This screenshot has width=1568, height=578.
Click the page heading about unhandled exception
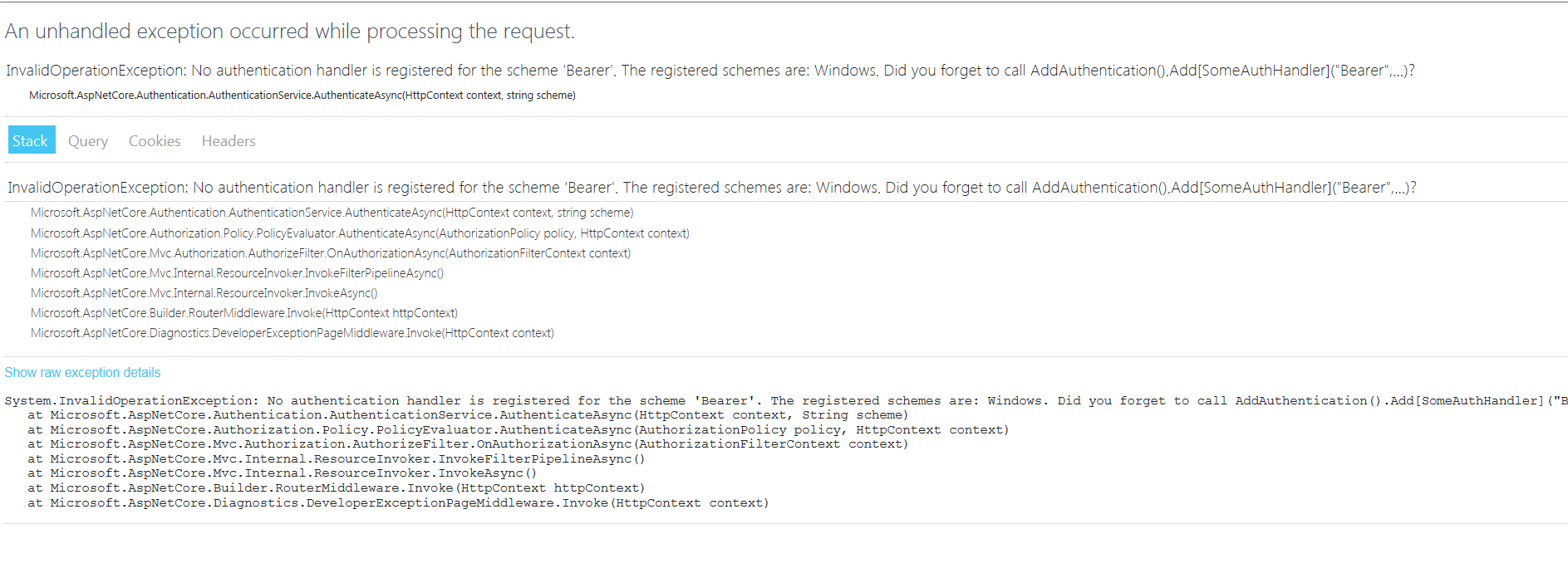(289, 32)
